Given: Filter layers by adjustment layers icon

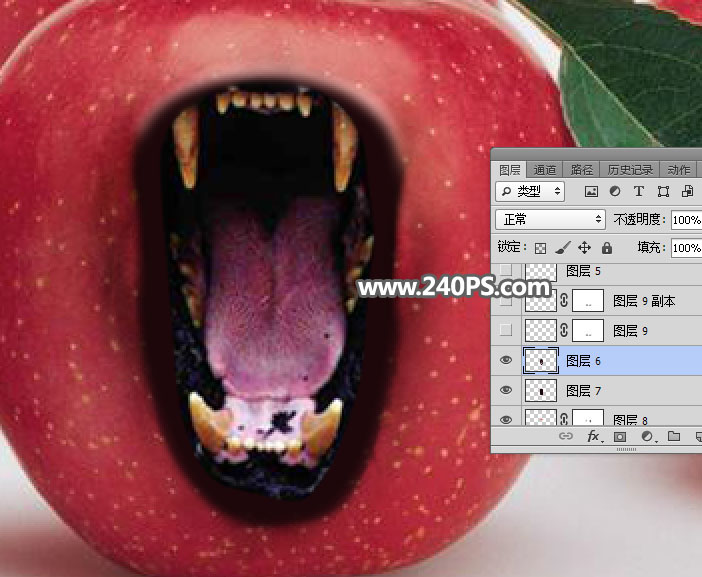Looking at the screenshot, I should click(x=615, y=192).
